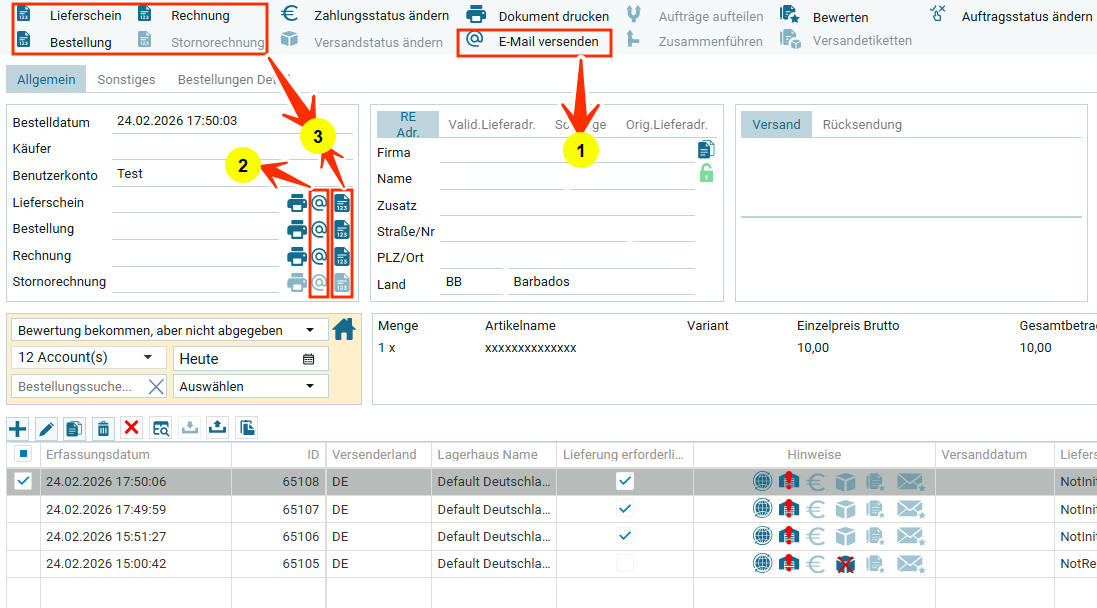Uncheck the row checkbox for order 65108
The height and width of the screenshot is (608, 1097).
[23, 481]
